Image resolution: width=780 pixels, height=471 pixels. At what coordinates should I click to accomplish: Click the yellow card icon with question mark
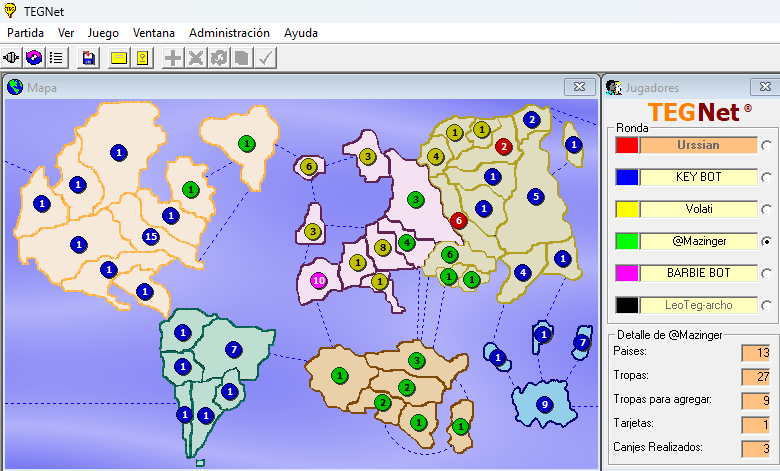coord(143,58)
